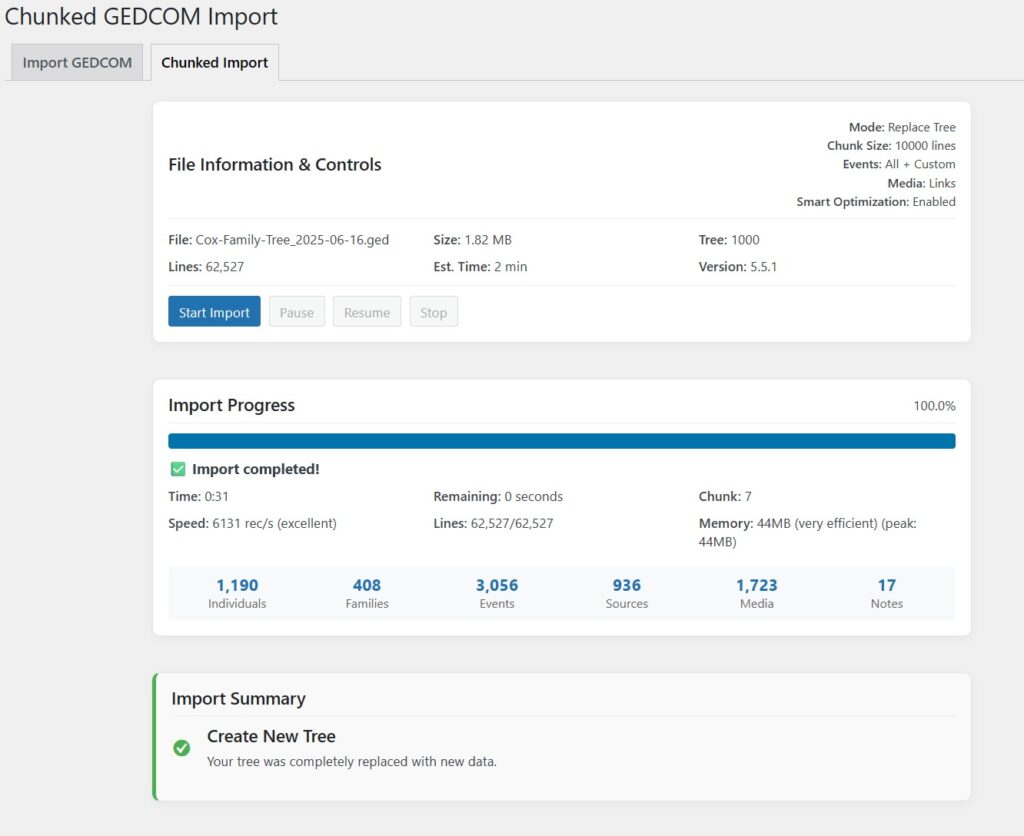Image resolution: width=1024 pixels, height=836 pixels.
Task: Click the 1,723 Media statistic
Action: pos(757,585)
